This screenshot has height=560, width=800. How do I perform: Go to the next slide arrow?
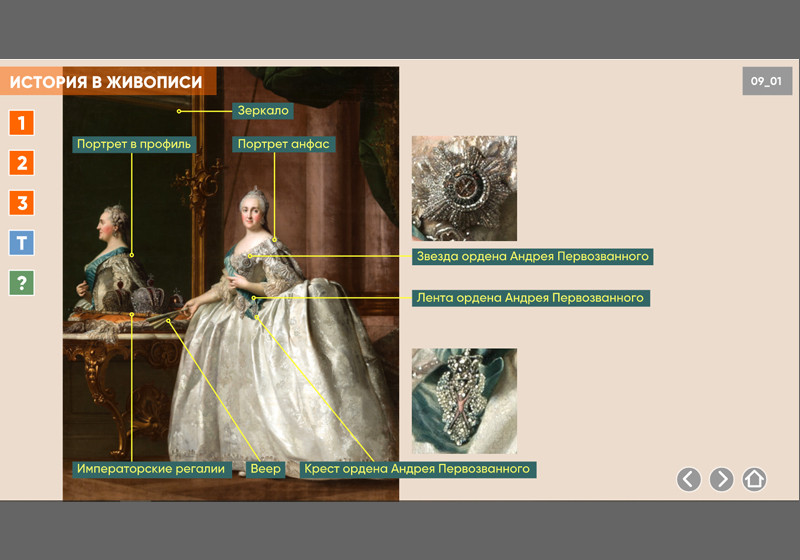721,479
